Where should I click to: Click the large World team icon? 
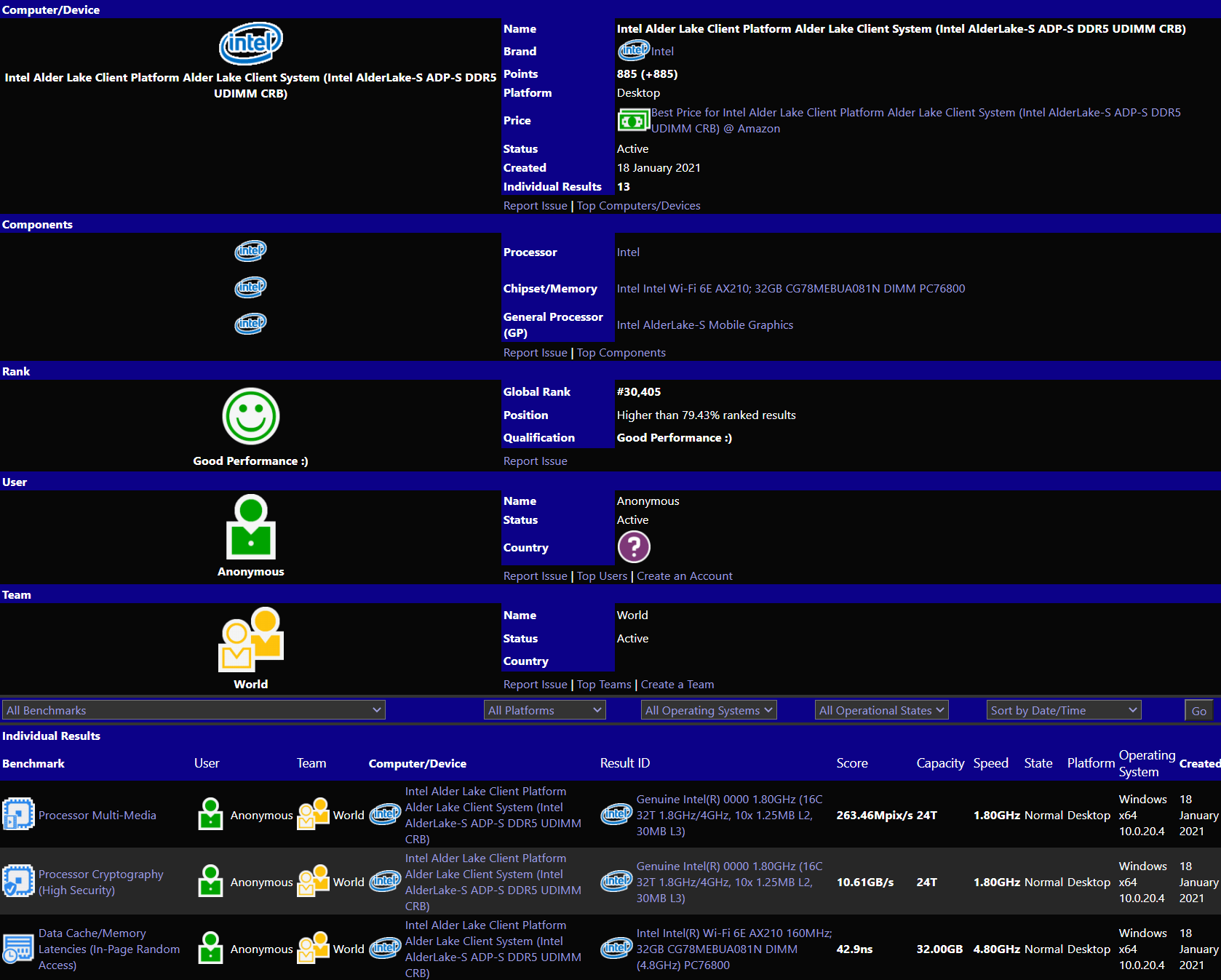[x=251, y=639]
